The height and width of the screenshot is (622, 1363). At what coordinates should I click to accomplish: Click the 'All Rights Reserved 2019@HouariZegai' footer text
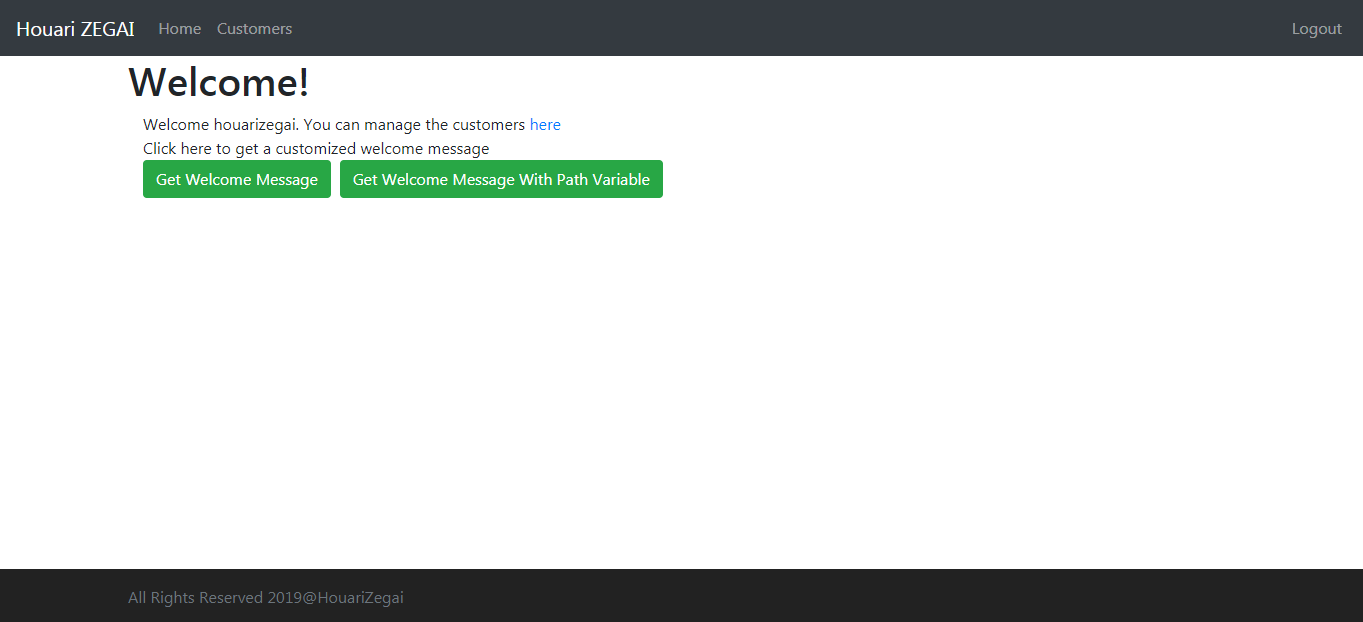266,598
